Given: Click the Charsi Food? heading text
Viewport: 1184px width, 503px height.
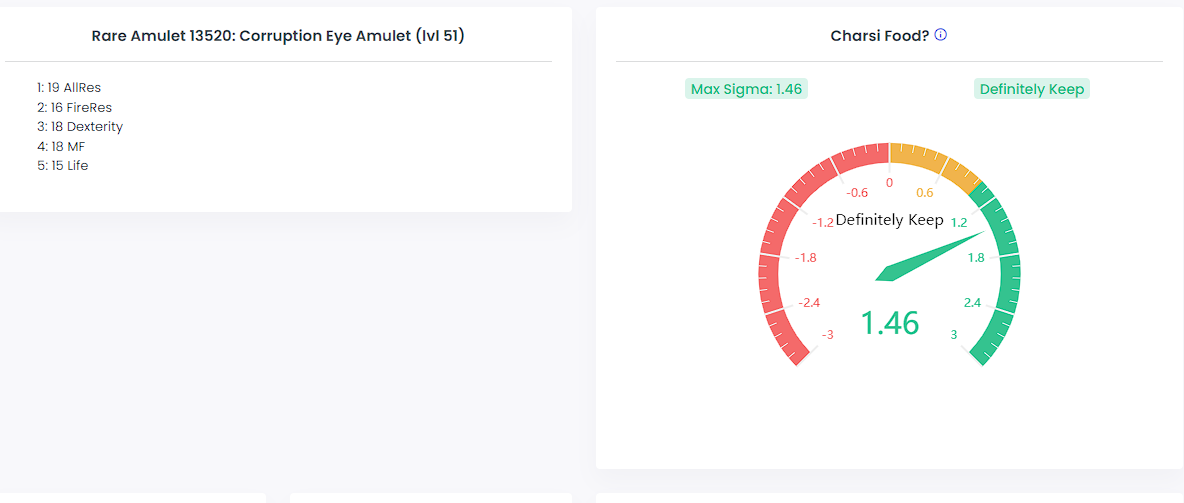Looking at the screenshot, I should click(880, 36).
